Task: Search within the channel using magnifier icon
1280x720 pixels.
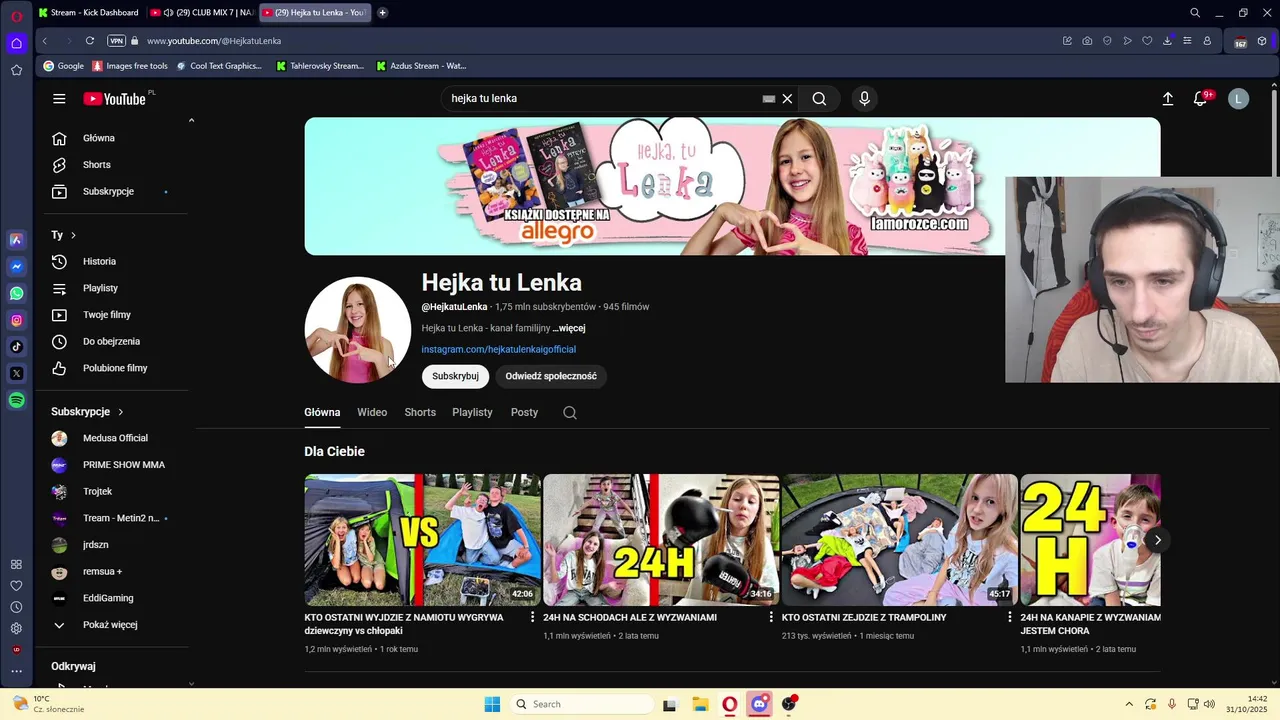Action: pyautogui.click(x=570, y=412)
